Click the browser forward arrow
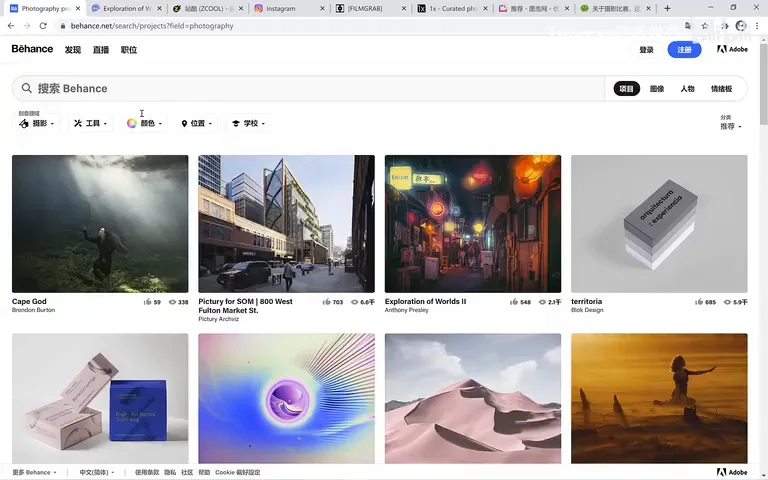The image size is (768, 480). (27, 25)
